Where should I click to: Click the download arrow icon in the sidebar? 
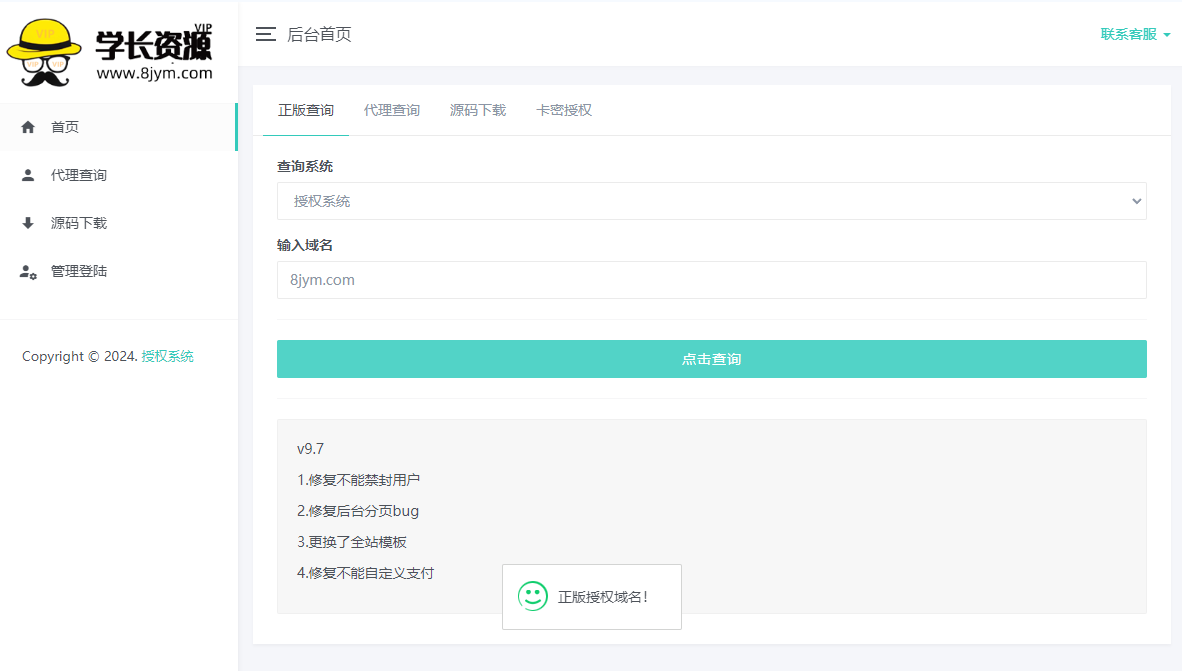click(28, 223)
